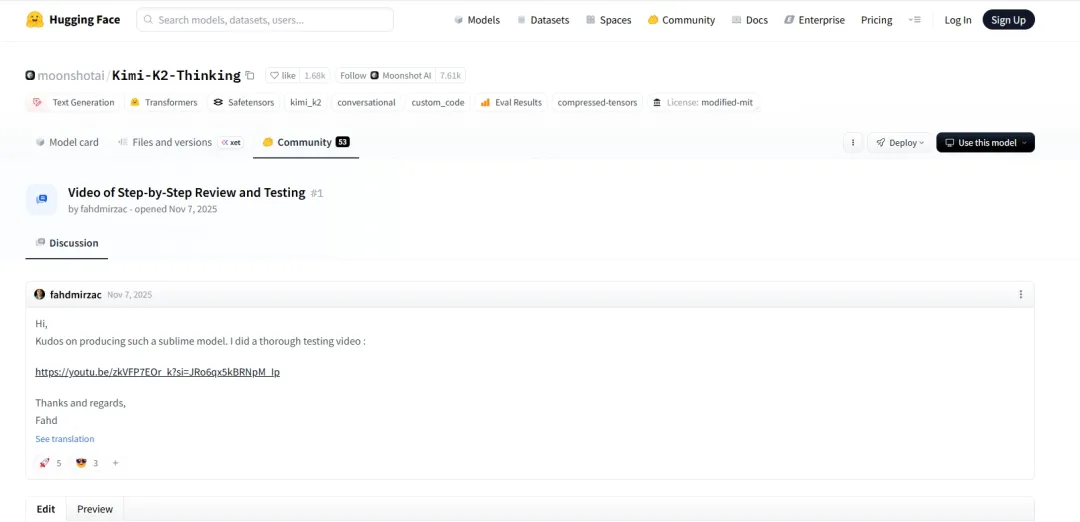Select the License: modified-mit tag

coord(703,103)
